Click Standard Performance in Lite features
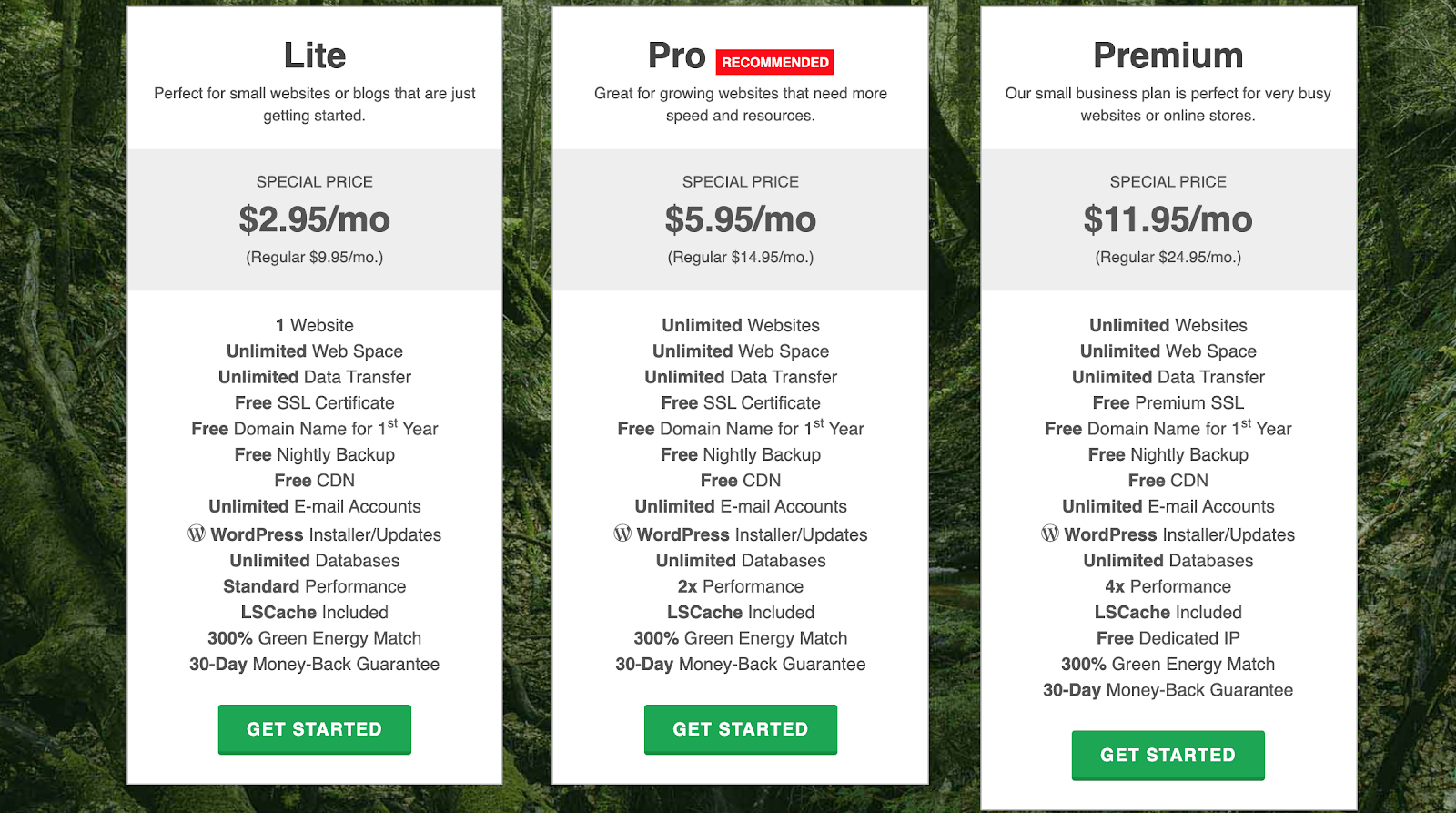Image resolution: width=1456 pixels, height=813 pixels. pos(315,586)
